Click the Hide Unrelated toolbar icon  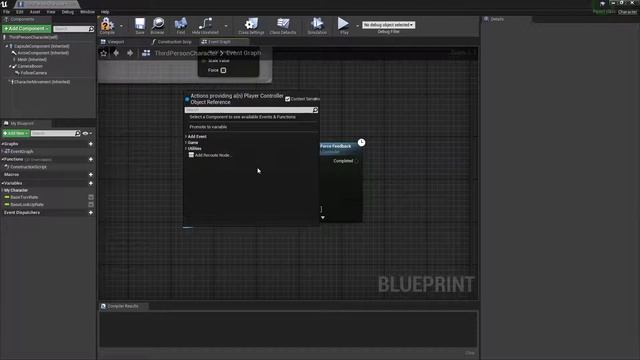click(x=205, y=24)
